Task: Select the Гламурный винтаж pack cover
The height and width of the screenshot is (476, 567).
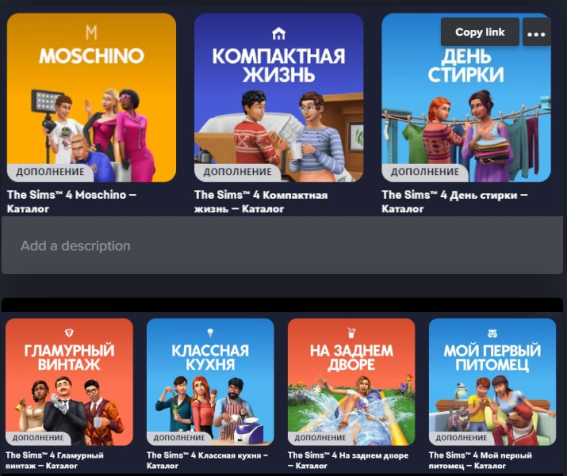Action: [x=69, y=382]
